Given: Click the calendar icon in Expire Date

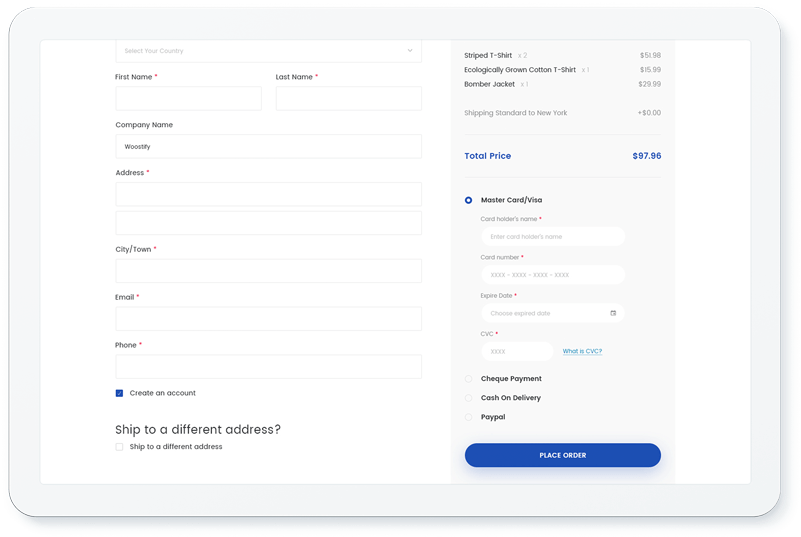Looking at the screenshot, I should 613,313.
